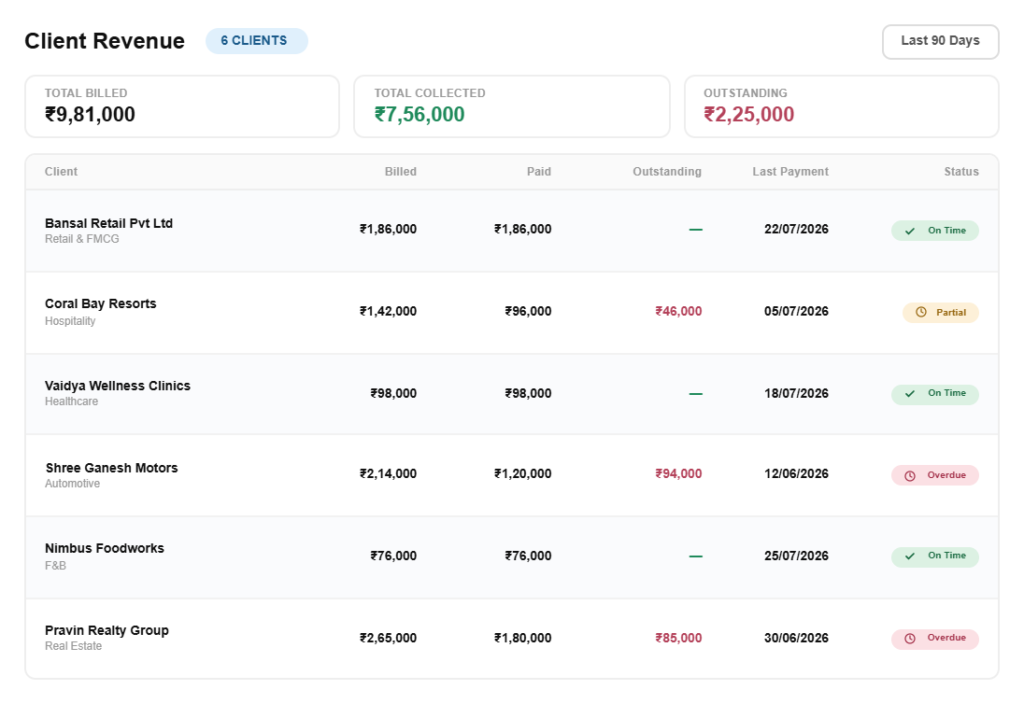The image size is (1024, 704).
Task: Click the ₹2,65,000 billed amount
Action: pos(388,638)
